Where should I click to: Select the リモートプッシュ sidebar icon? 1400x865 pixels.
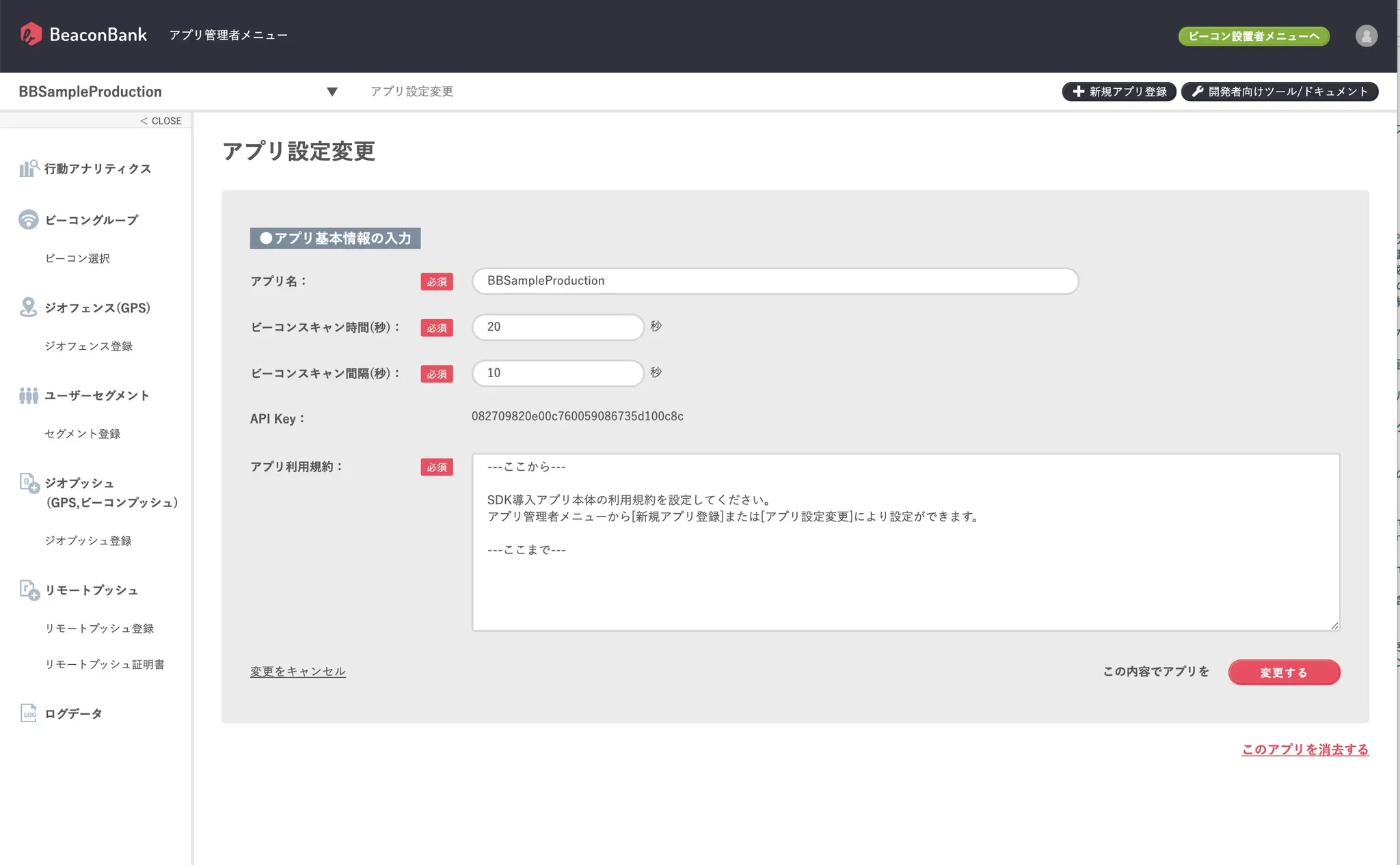(28, 590)
